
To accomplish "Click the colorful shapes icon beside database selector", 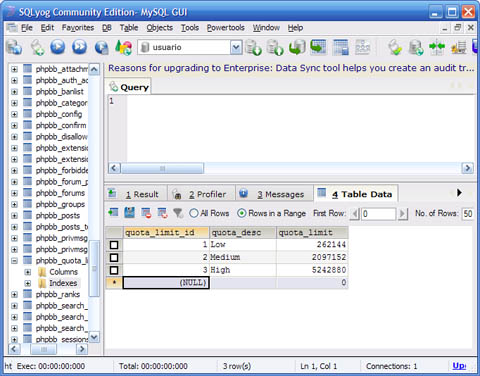I will (123, 47).
